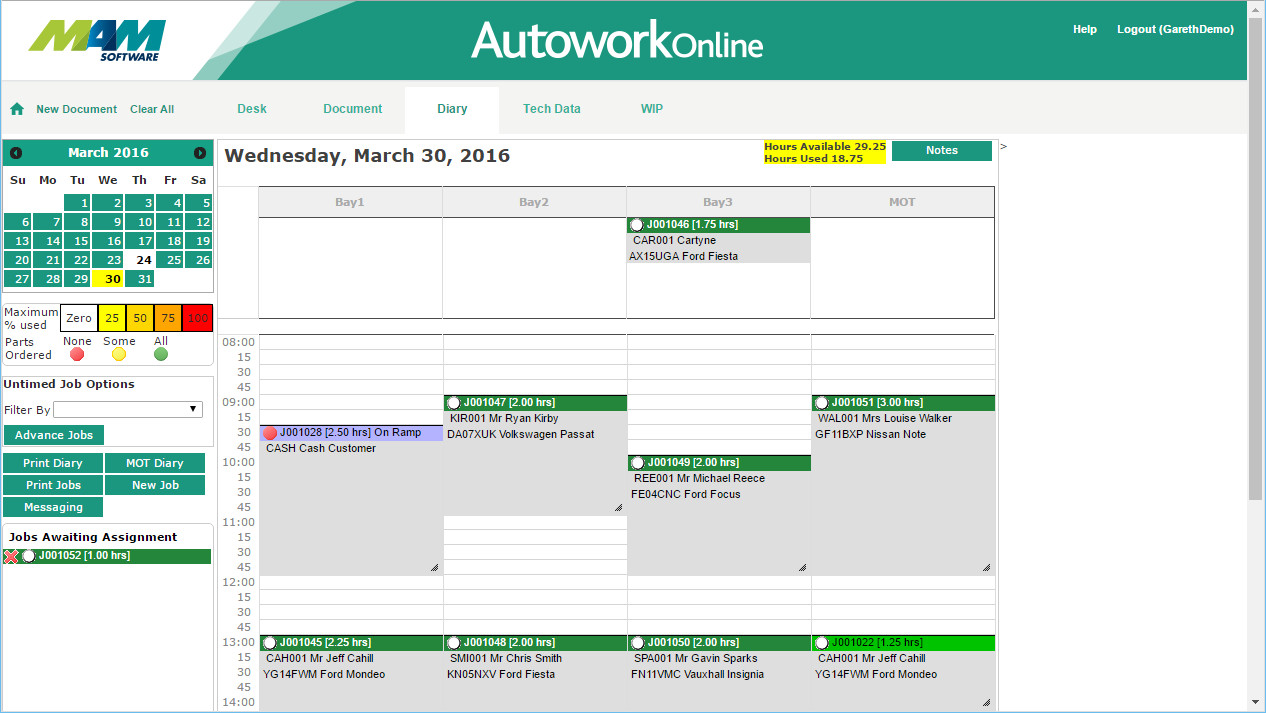
Task: Click status circle on job J001046
Action: pos(637,225)
